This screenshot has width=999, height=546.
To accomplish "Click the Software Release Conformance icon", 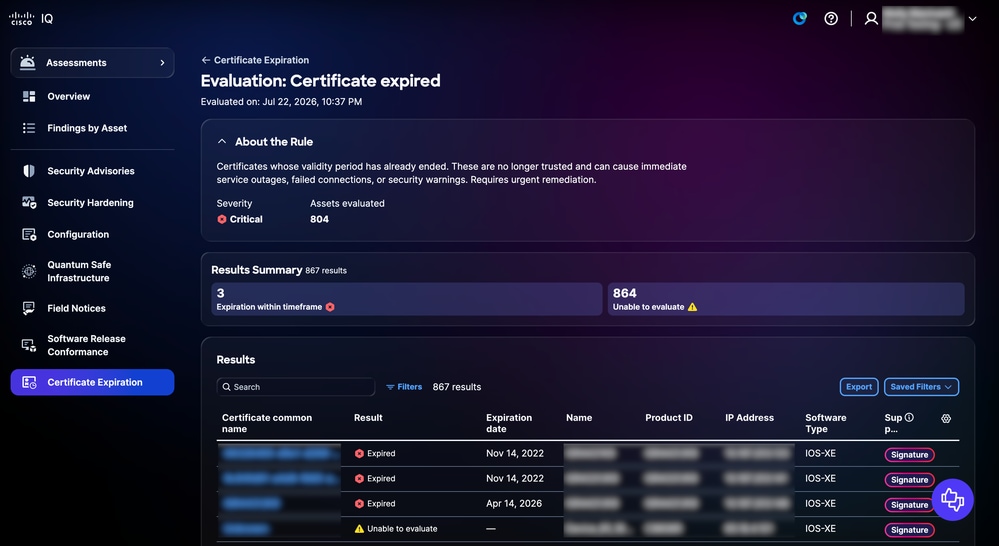I will 29,345.
